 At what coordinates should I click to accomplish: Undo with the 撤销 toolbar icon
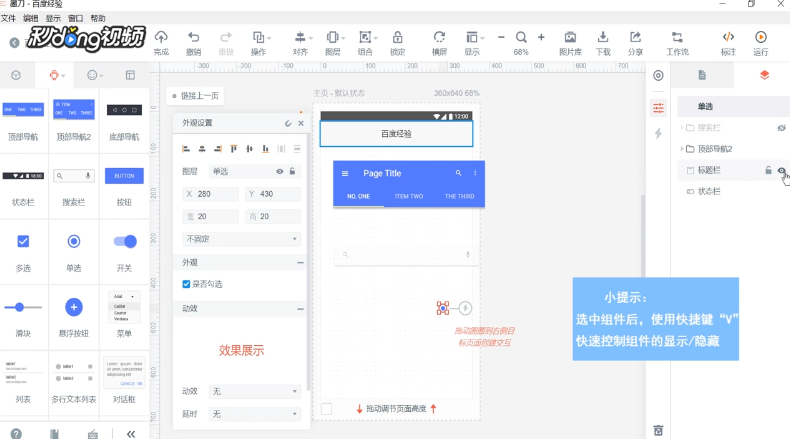[x=193, y=37]
